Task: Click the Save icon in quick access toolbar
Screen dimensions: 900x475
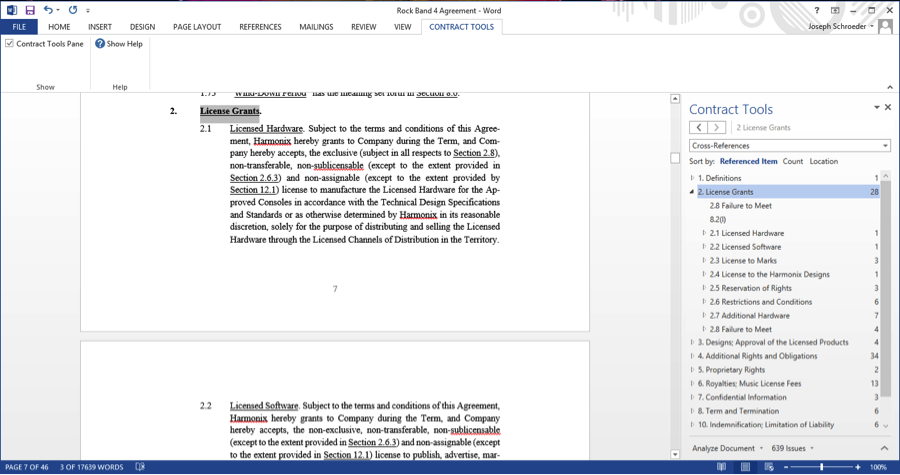Action: click(30, 10)
